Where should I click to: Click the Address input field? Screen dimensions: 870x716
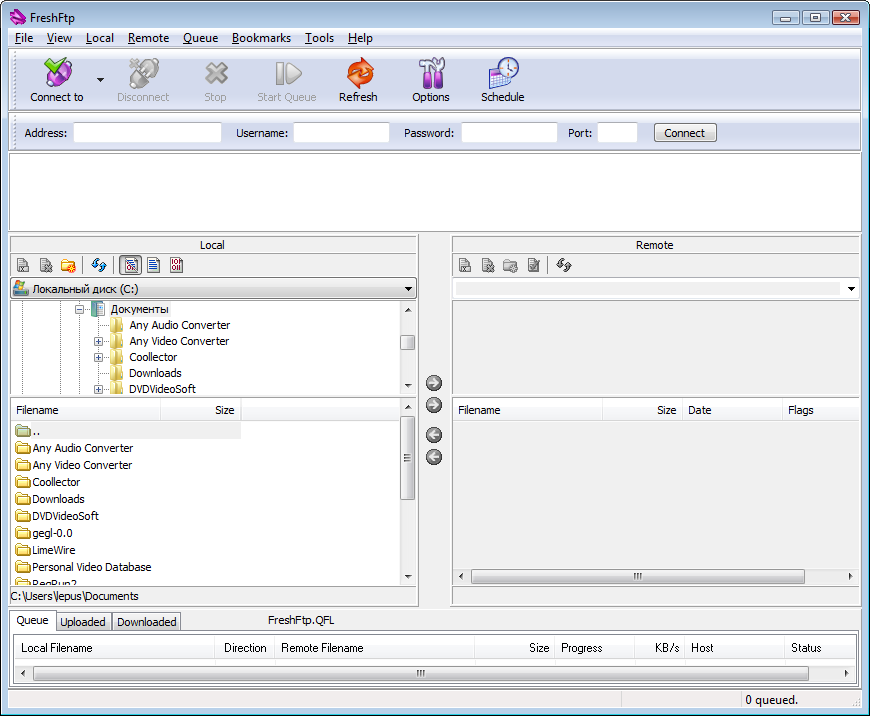click(148, 133)
